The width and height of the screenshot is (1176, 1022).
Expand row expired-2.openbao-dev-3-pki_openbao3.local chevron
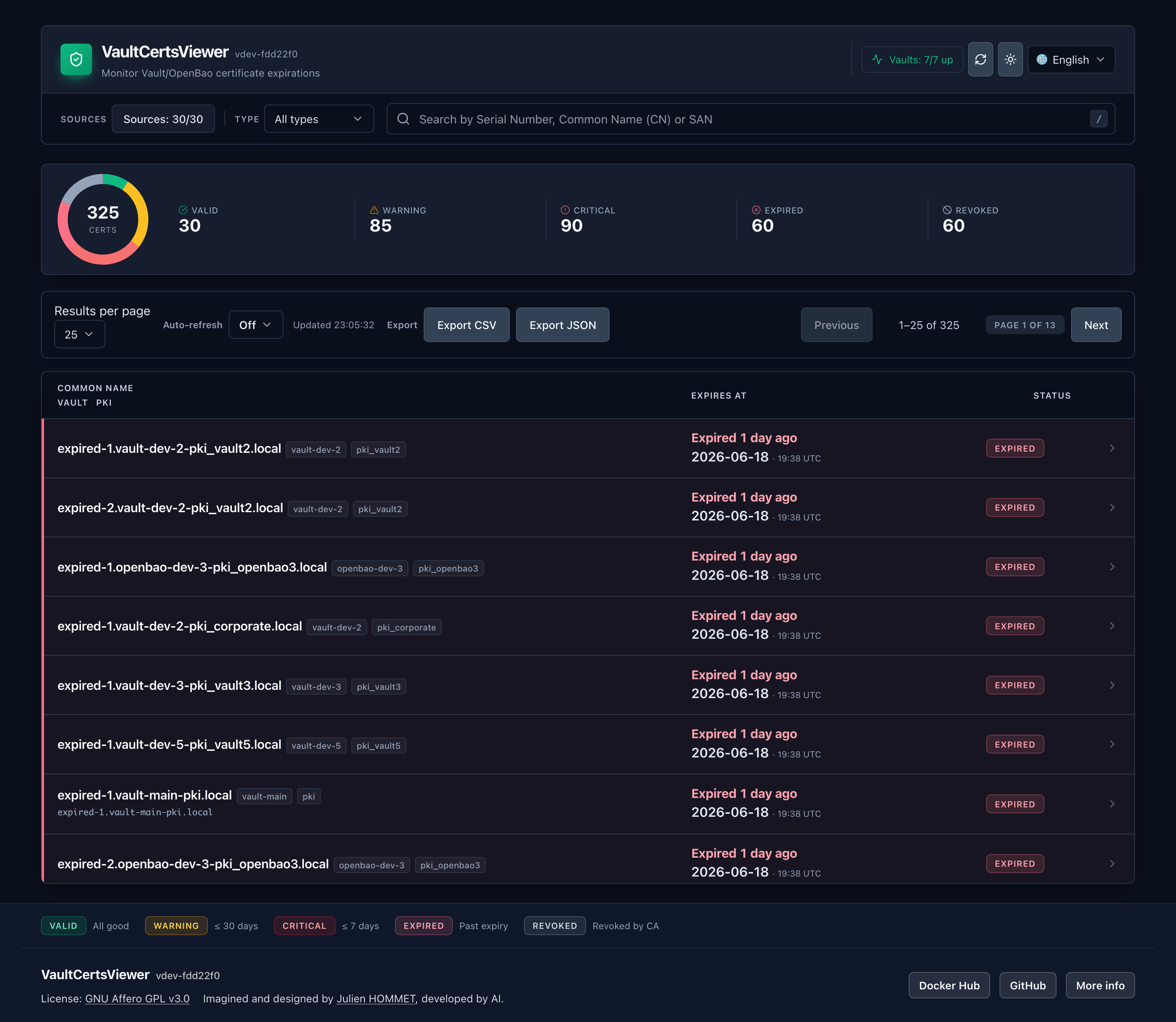[x=1112, y=864]
